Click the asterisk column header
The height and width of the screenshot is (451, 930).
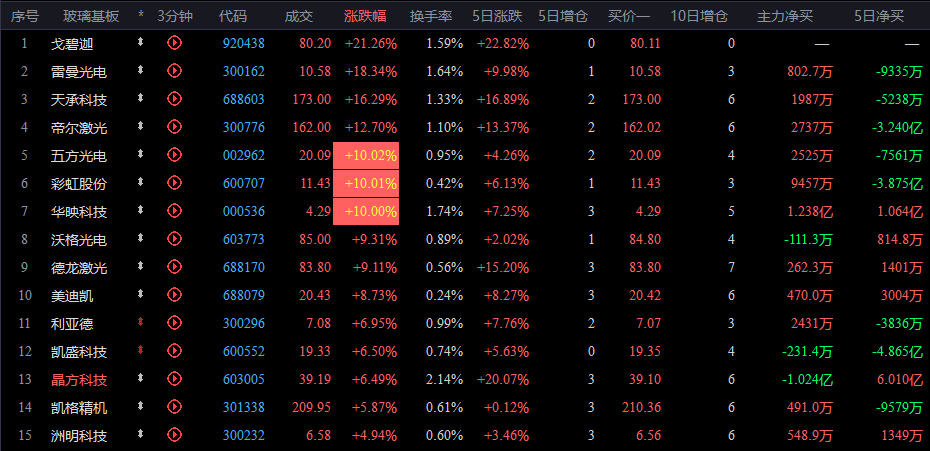point(141,16)
